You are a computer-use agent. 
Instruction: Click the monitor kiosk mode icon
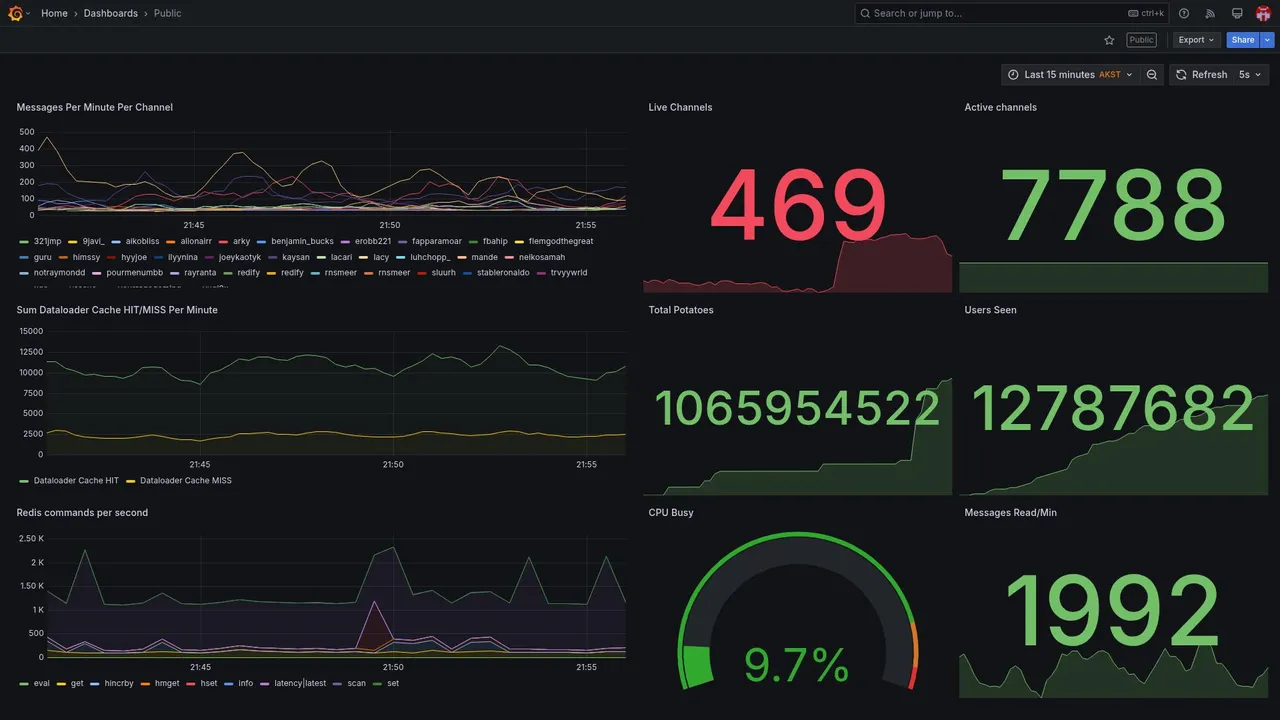click(1237, 13)
